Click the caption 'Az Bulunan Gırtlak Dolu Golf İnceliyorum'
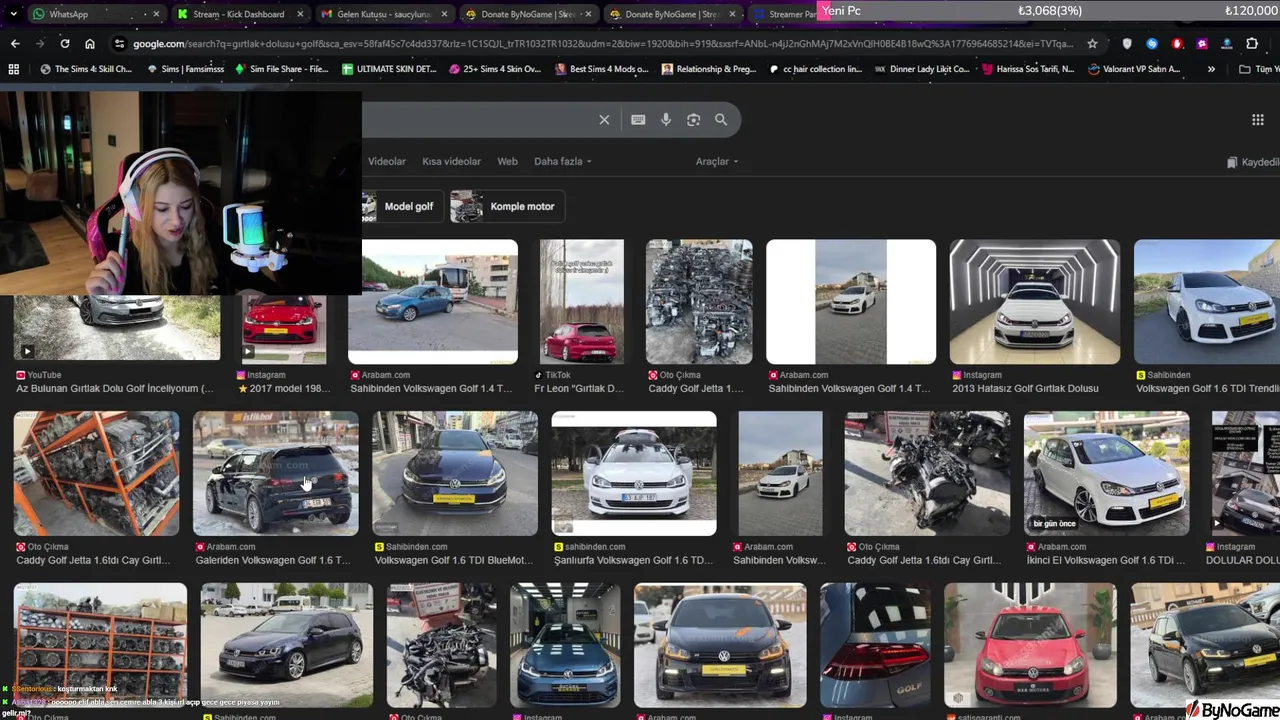The width and height of the screenshot is (1280, 720). coord(115,389)
